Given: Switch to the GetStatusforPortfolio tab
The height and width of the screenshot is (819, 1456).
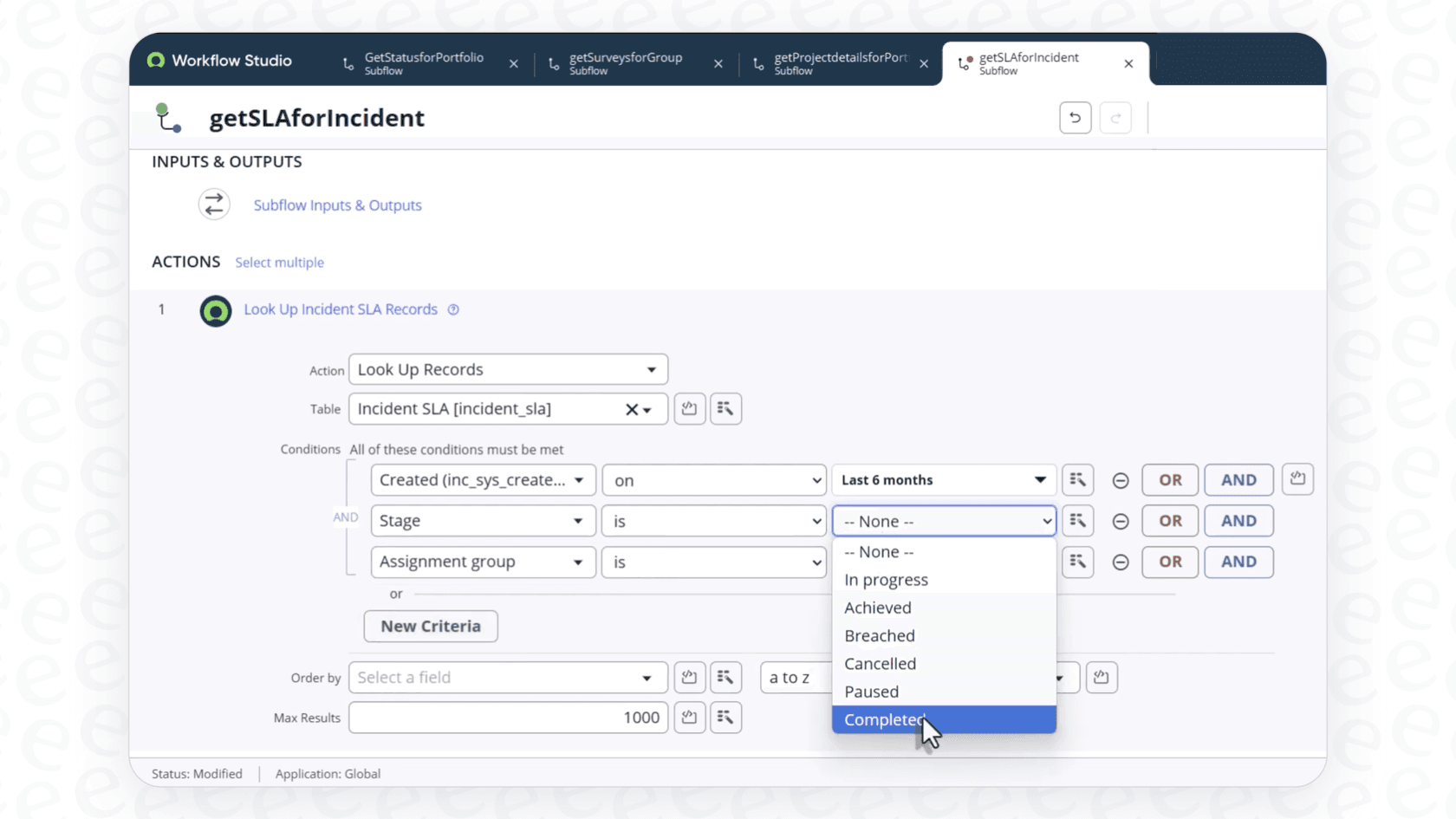Looking at the screenshot, I should 424,62.
